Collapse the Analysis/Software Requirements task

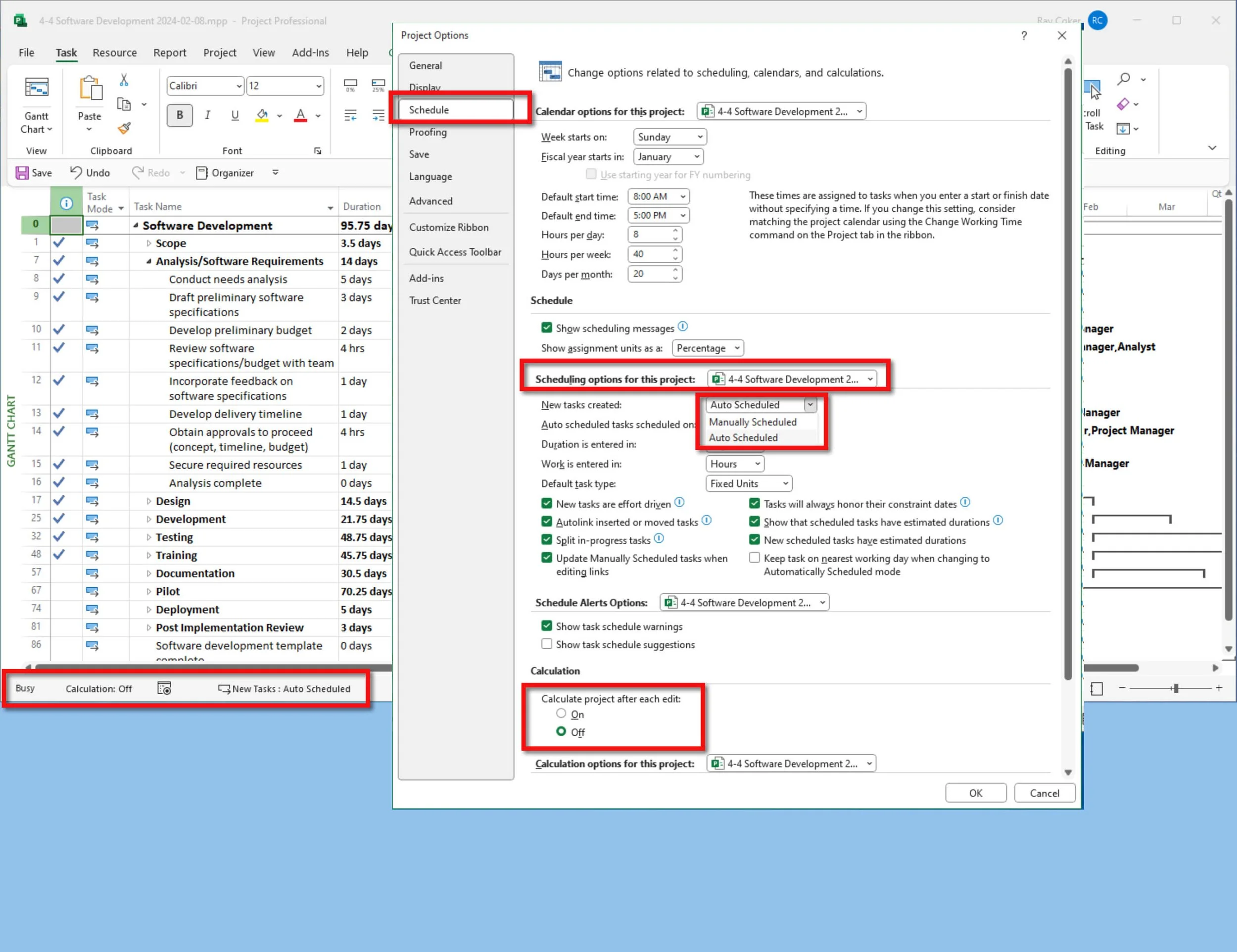click(148, 261)
